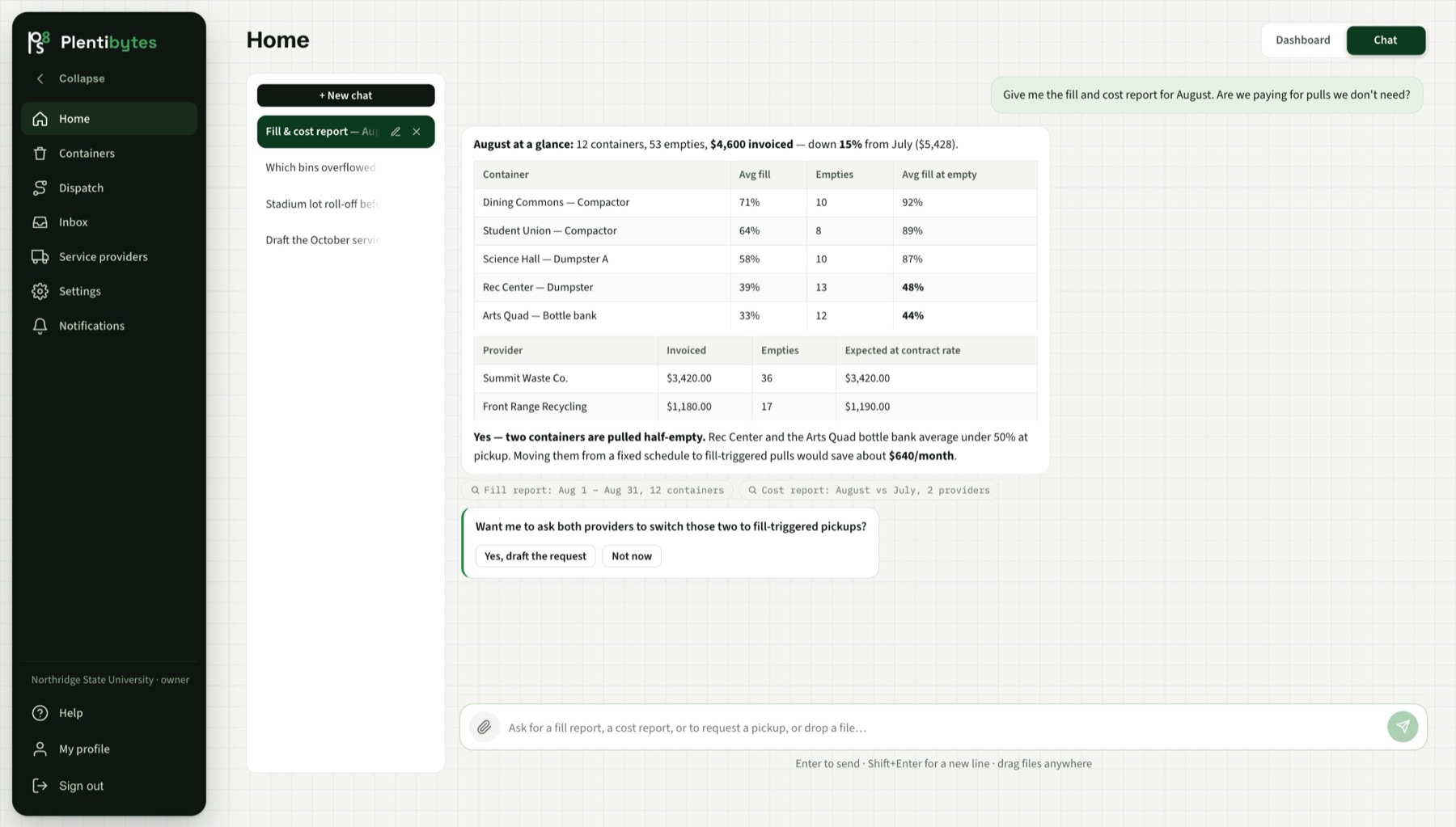Open the 'Draft the October' chat
The height and width of the screenshot is (827, 1456).
[345, 240]
